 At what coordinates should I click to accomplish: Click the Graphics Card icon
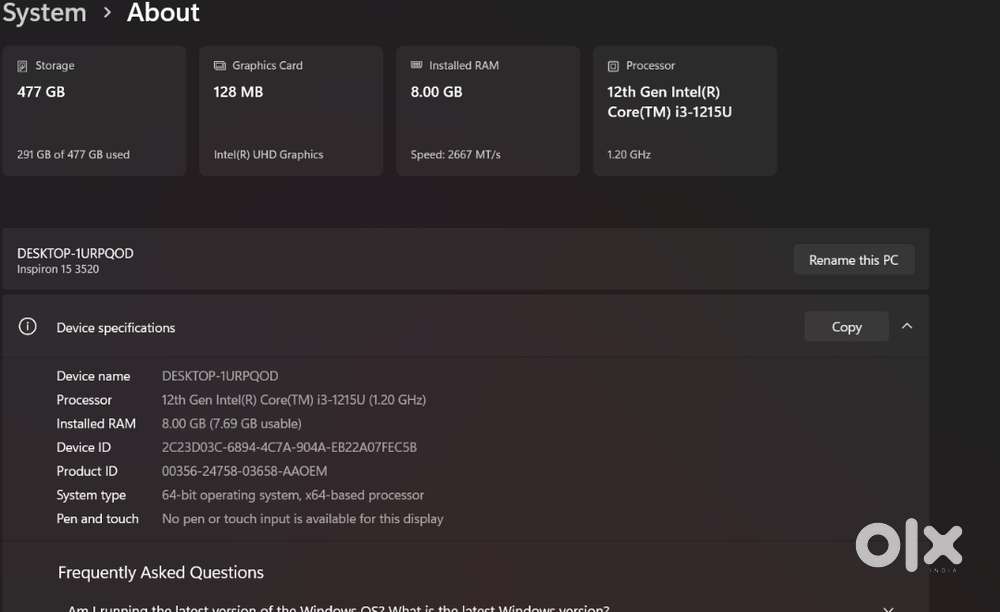coord(220,66)
